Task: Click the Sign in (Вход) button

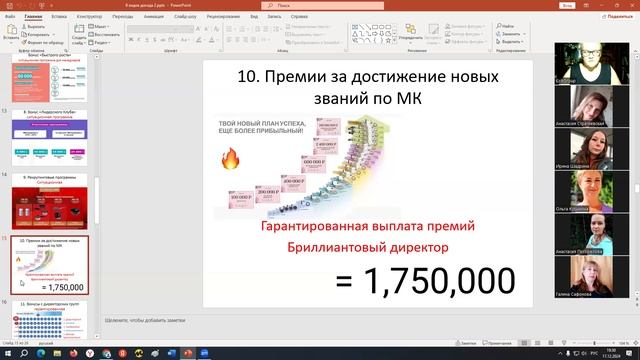Action: (x=567, y=6)
